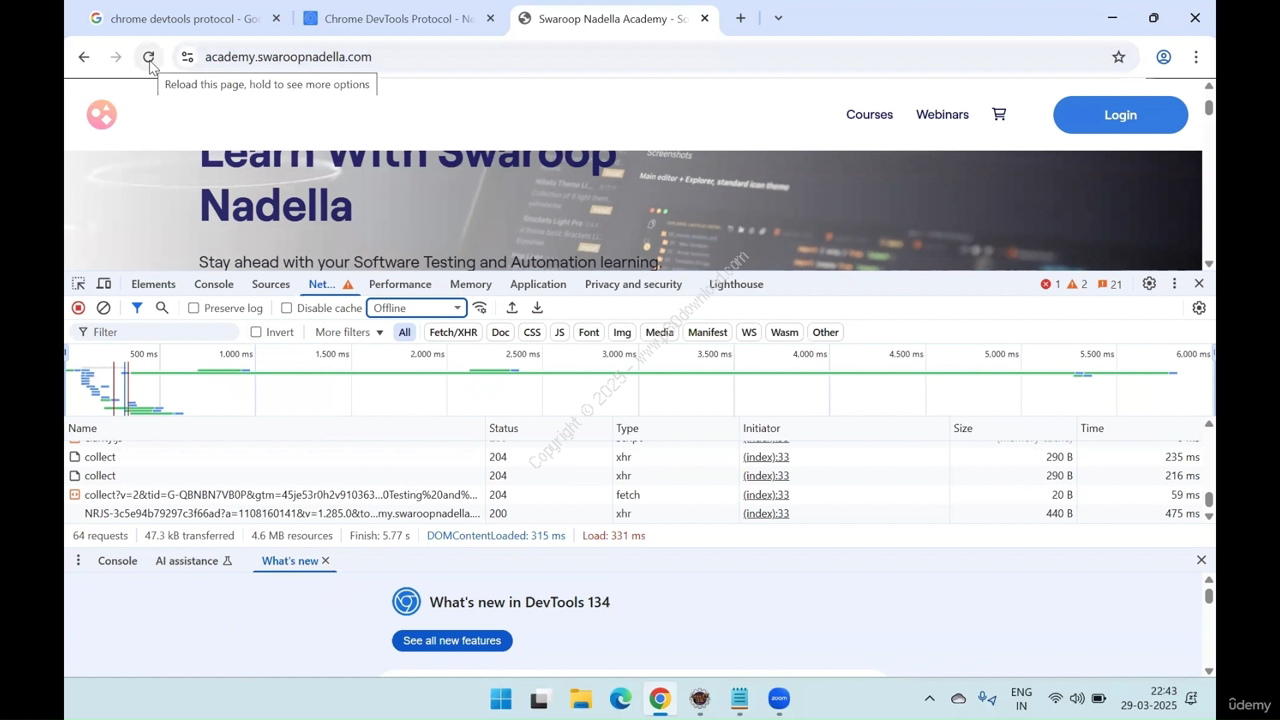
Task: Close the DevTools panel
Action: (x=1199, y=284)
